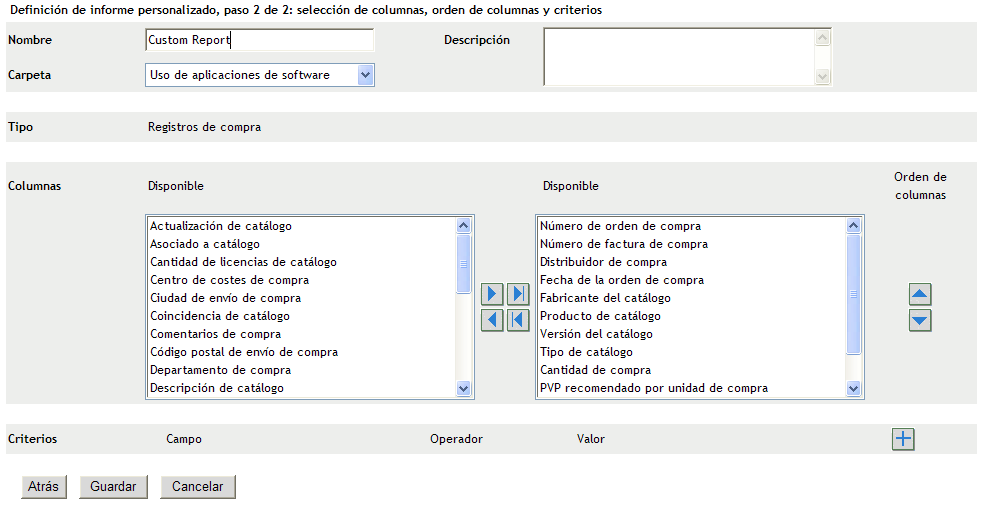The height and width of the screenshot is (508, 985).
Task: Move selected column up in order
Action: click(920, 295)
